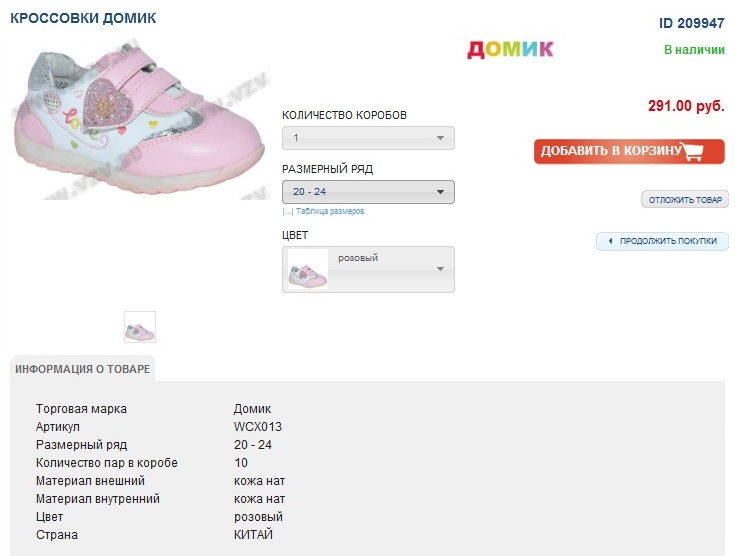Click the Продолжить покупки button

pyautogui.click(x=668, y=241)
